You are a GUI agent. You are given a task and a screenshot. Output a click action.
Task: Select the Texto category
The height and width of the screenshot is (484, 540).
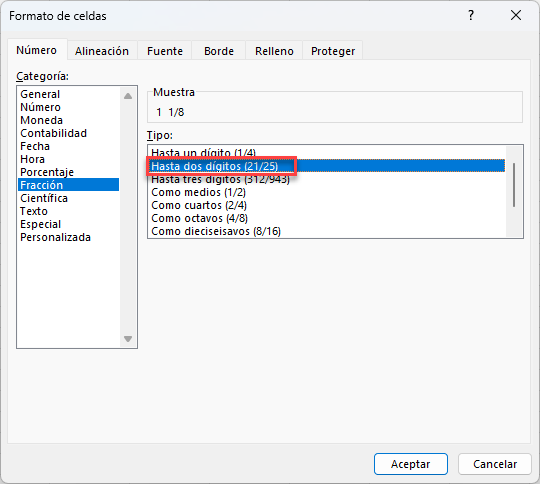click(x=69, y=211)
